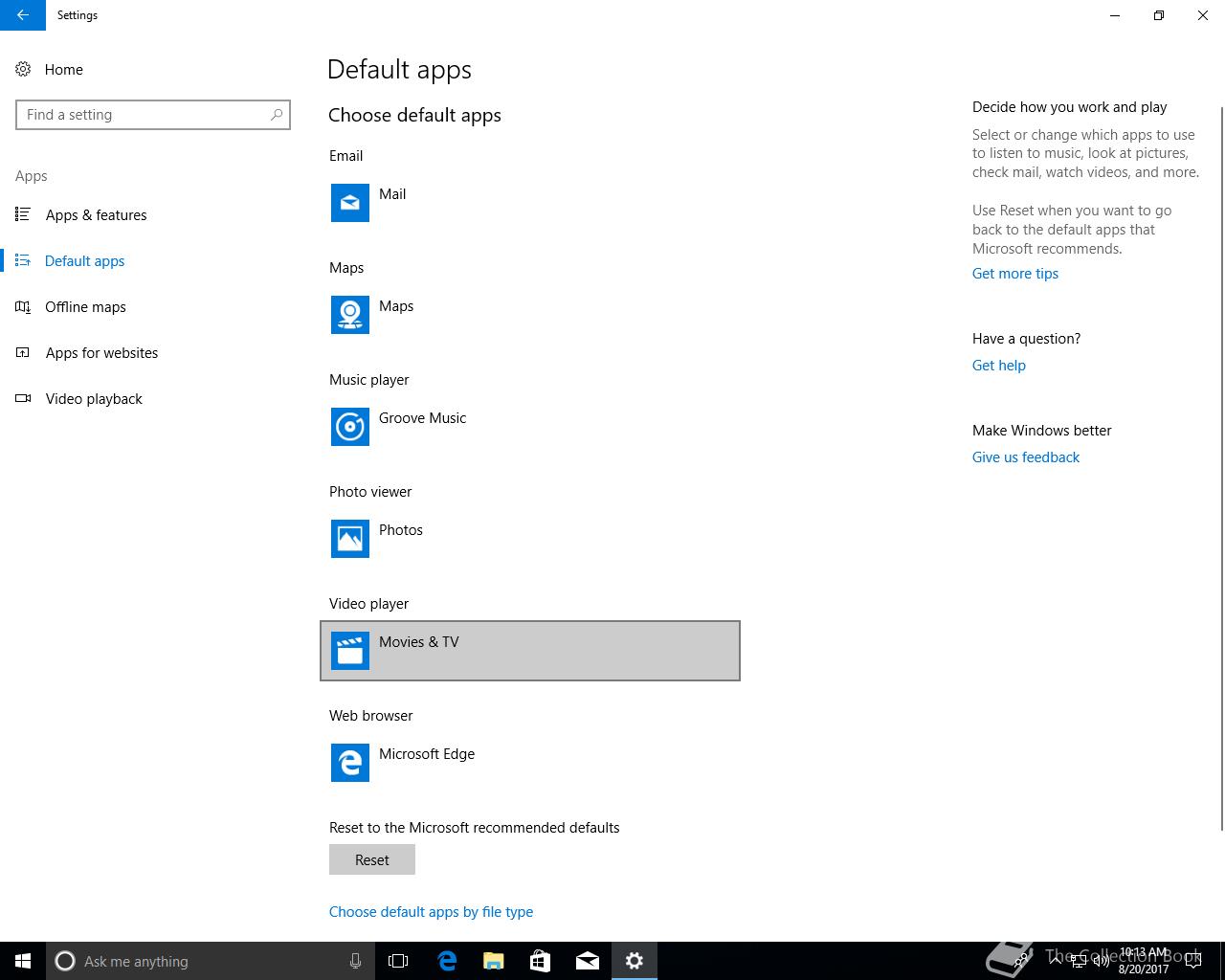
Task: Click the Cortana microphone icon
Action: tap(355, 961)
